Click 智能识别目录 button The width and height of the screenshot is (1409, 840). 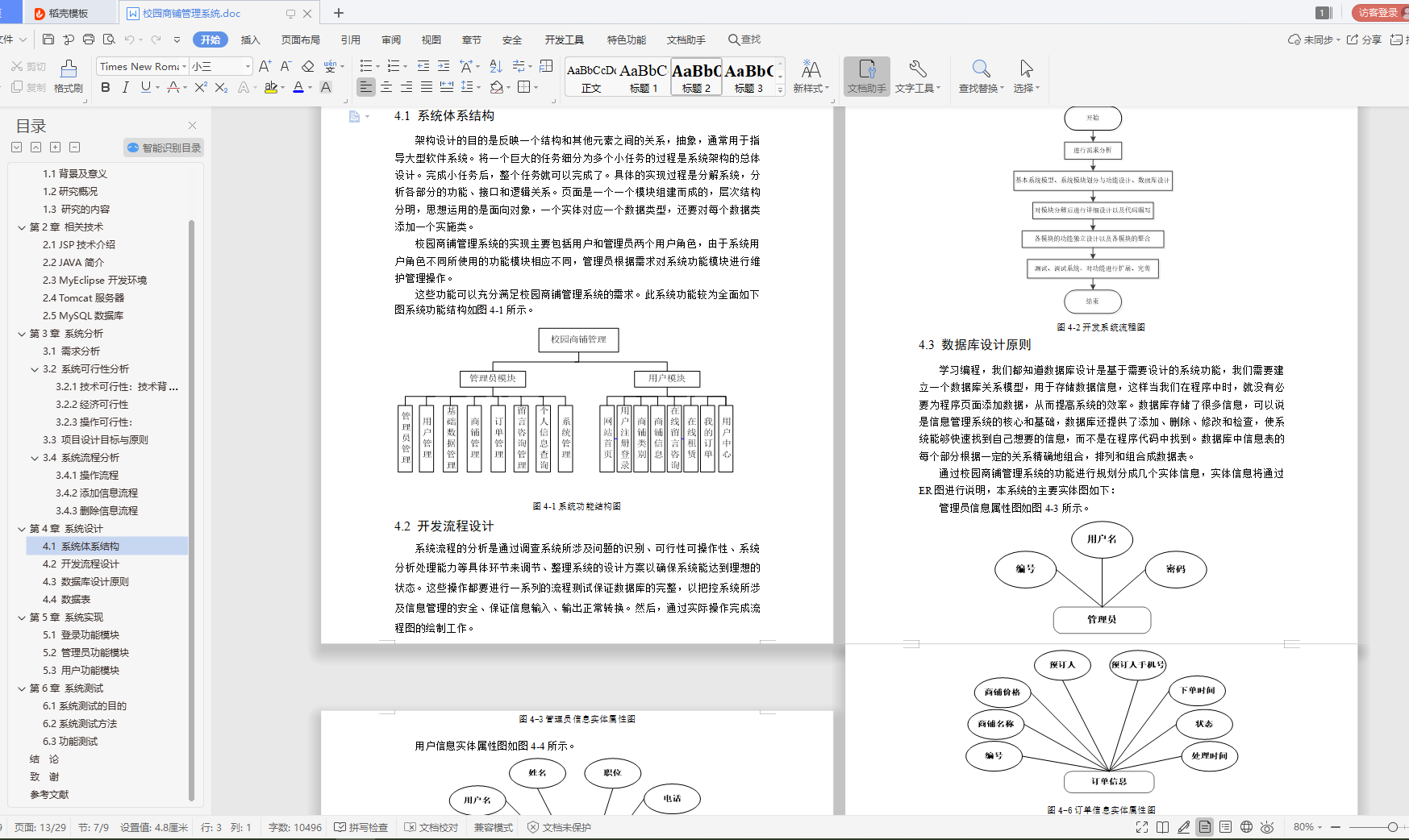click(x=164, y=148)
